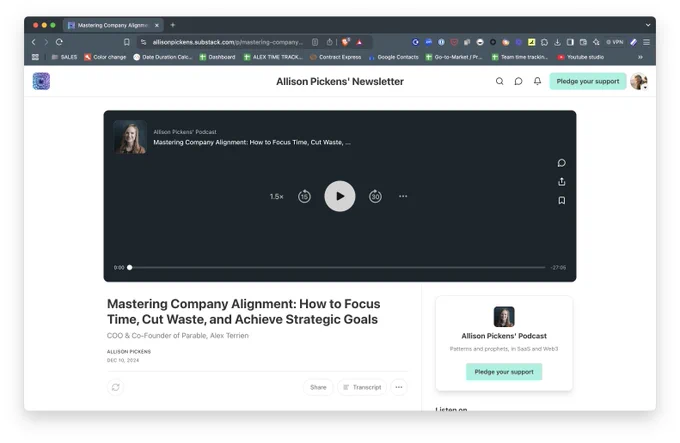Open comments from the player sidebar icon

pos(562,163)
